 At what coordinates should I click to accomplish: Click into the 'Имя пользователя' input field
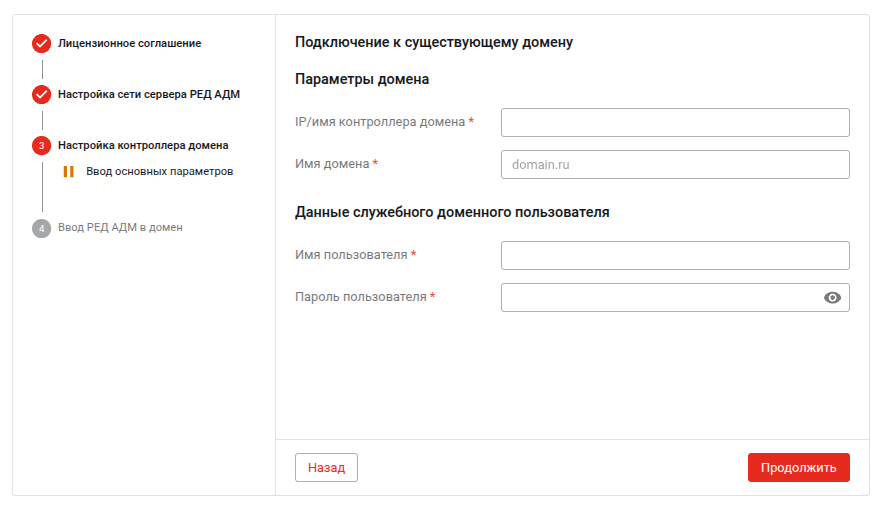click(x=674, y=255)
